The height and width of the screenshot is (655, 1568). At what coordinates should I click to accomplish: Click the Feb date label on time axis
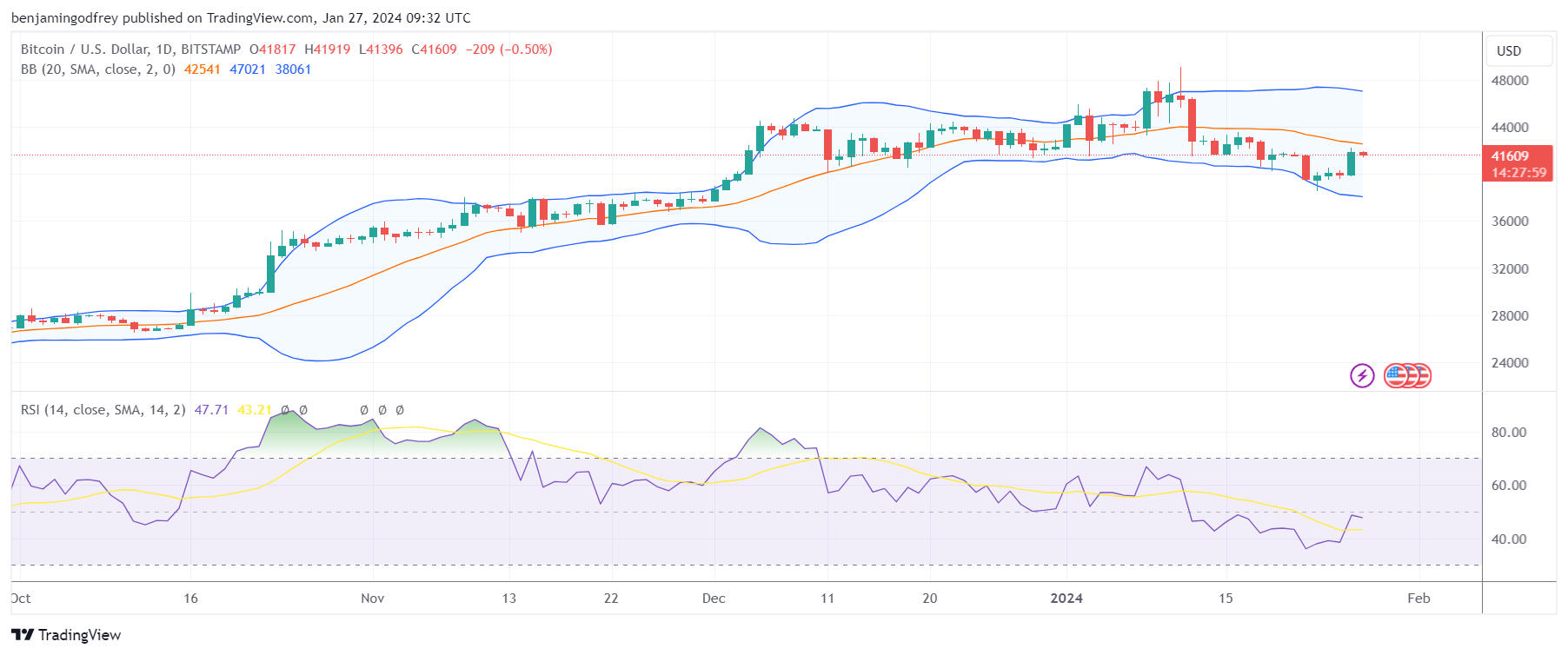pyautogui.click(x=1419, y=599)
